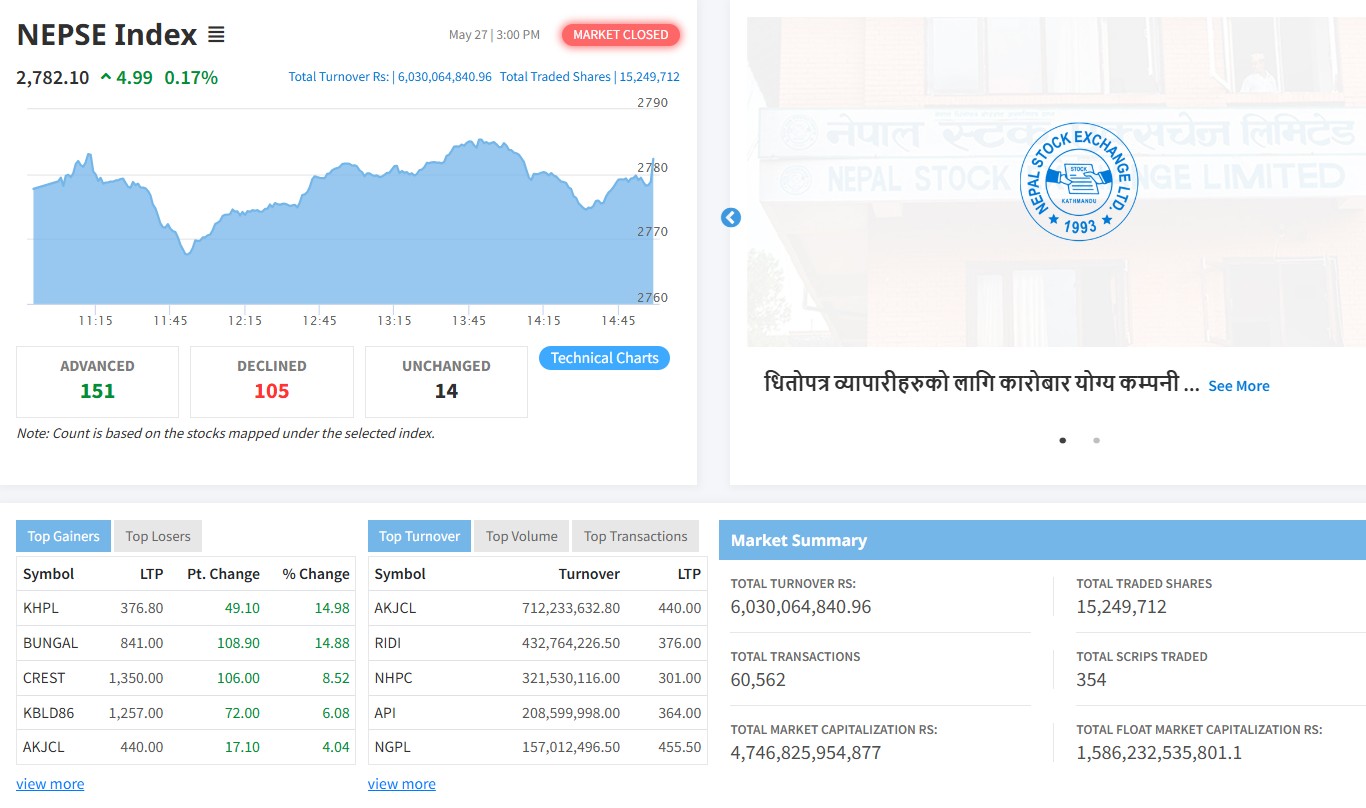Click float market capitalization value 1,586,232,535,801.1

[1159, 753]
